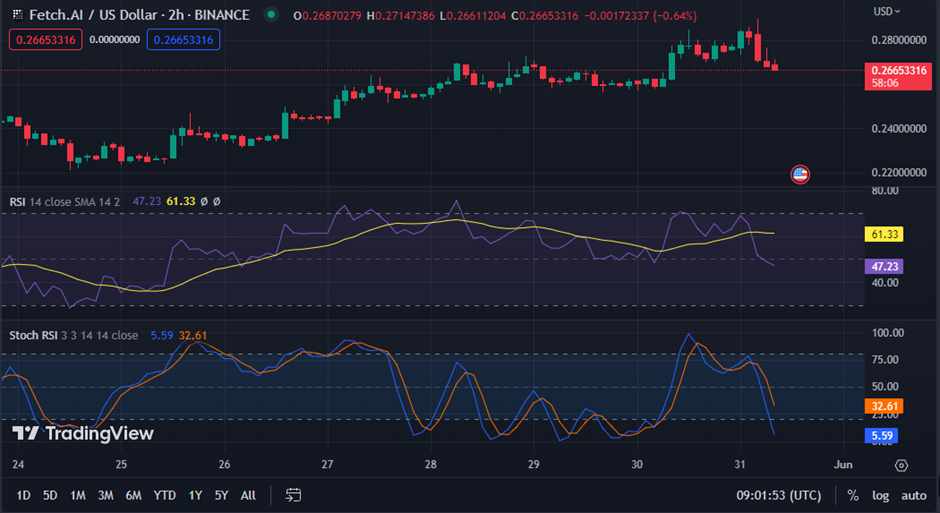Toggle logarithmic scale
The height and width of the screenshot is (513, 940).
(x=880, y=495)
